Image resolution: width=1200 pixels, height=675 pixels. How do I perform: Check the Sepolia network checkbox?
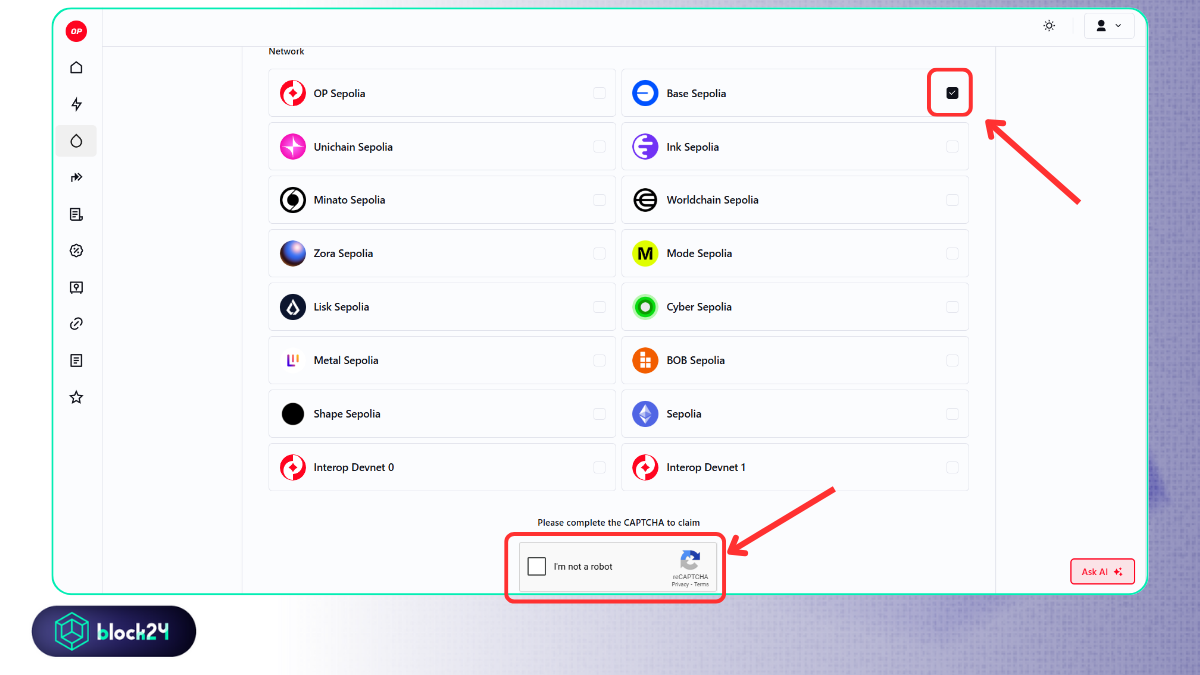952,414
